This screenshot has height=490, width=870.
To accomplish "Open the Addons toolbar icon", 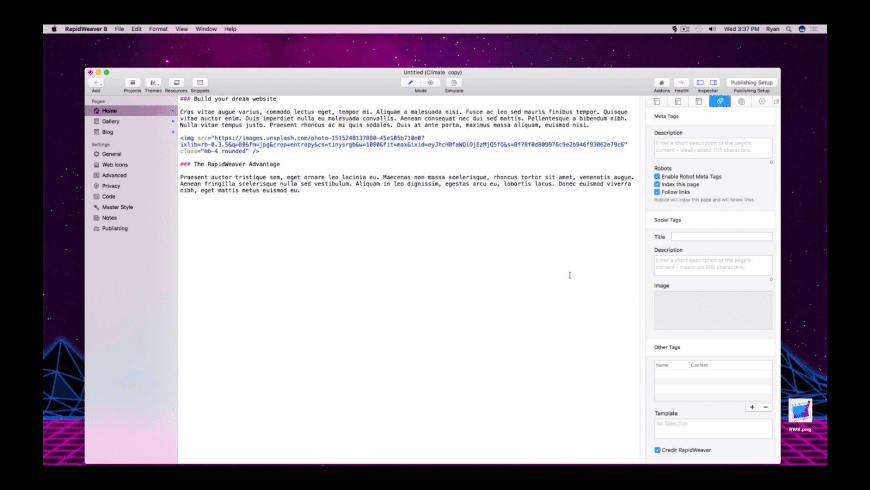I will 661,83.
